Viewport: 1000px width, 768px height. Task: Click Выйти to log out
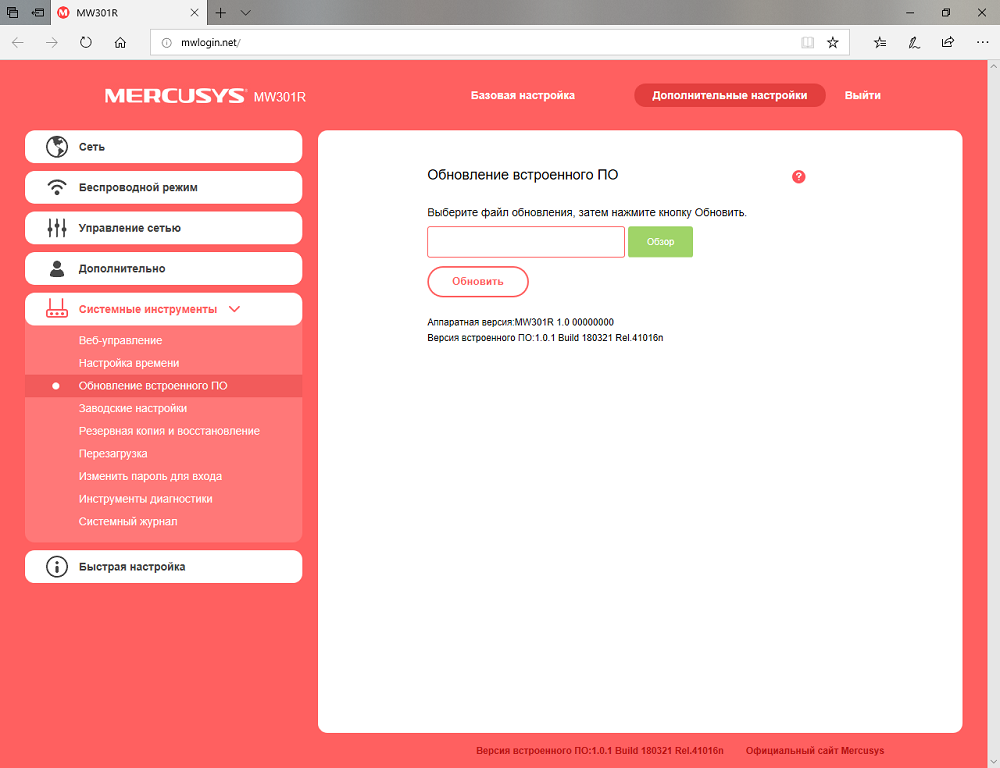pos(863,95)
